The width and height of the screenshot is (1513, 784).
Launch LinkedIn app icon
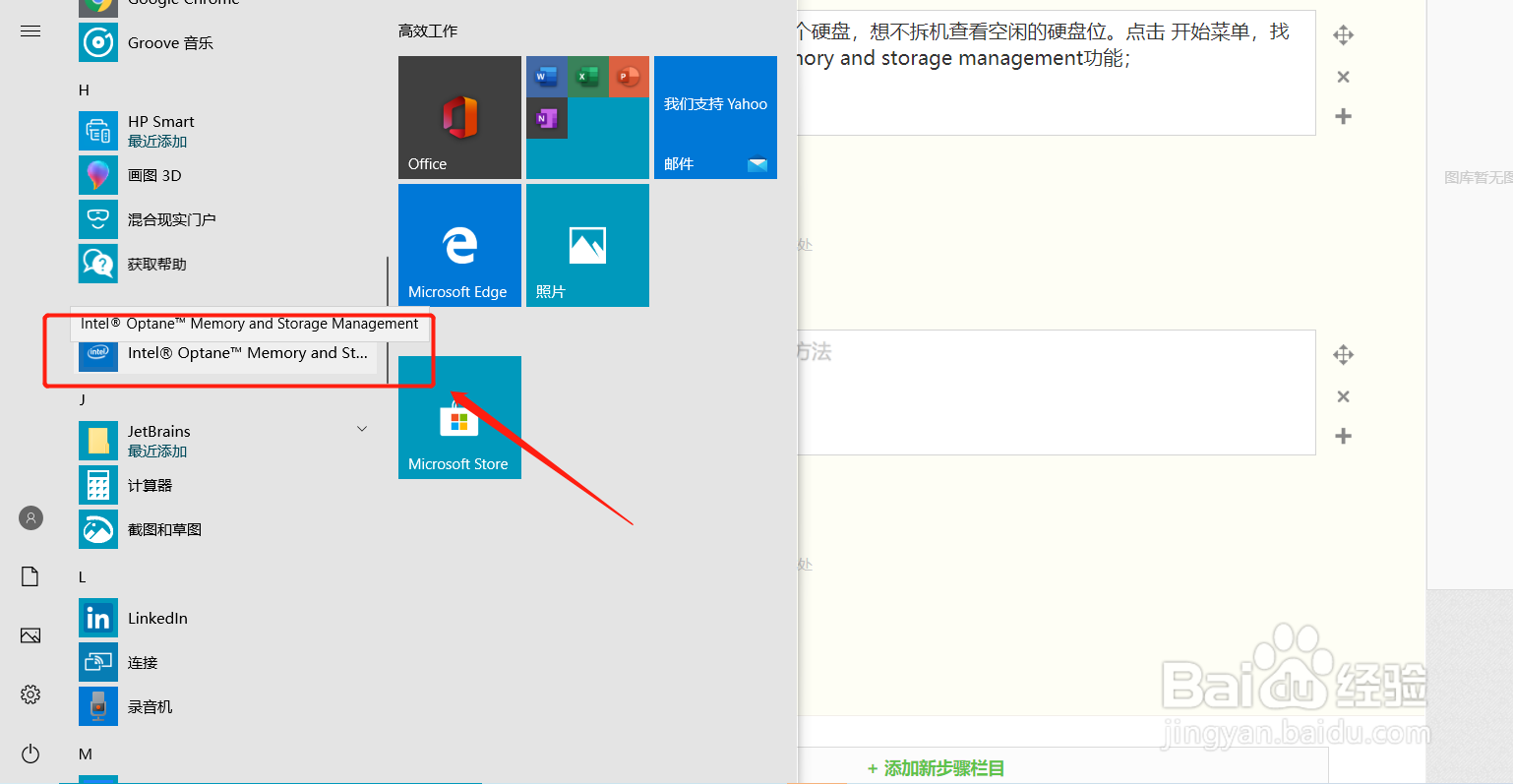(x=98, y=618)
